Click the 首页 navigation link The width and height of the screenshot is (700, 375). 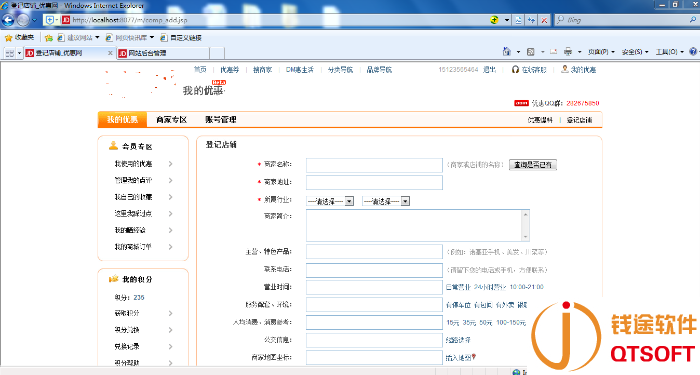(200, 70)
